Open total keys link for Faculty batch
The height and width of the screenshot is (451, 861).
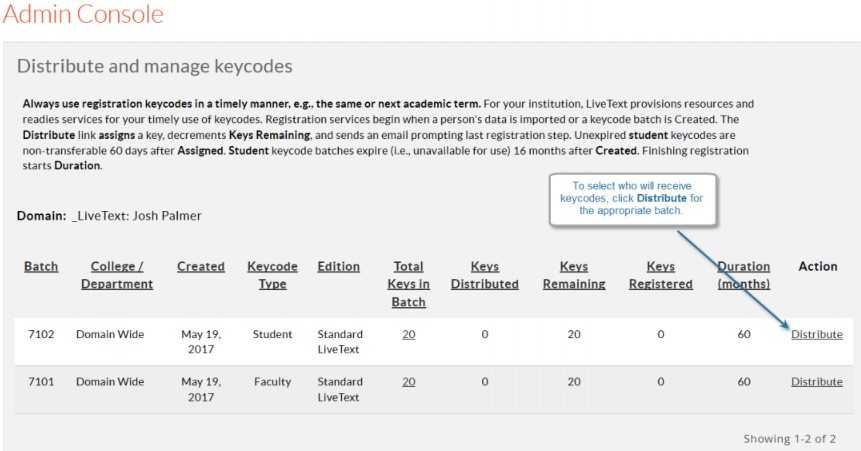coord(408,381)
